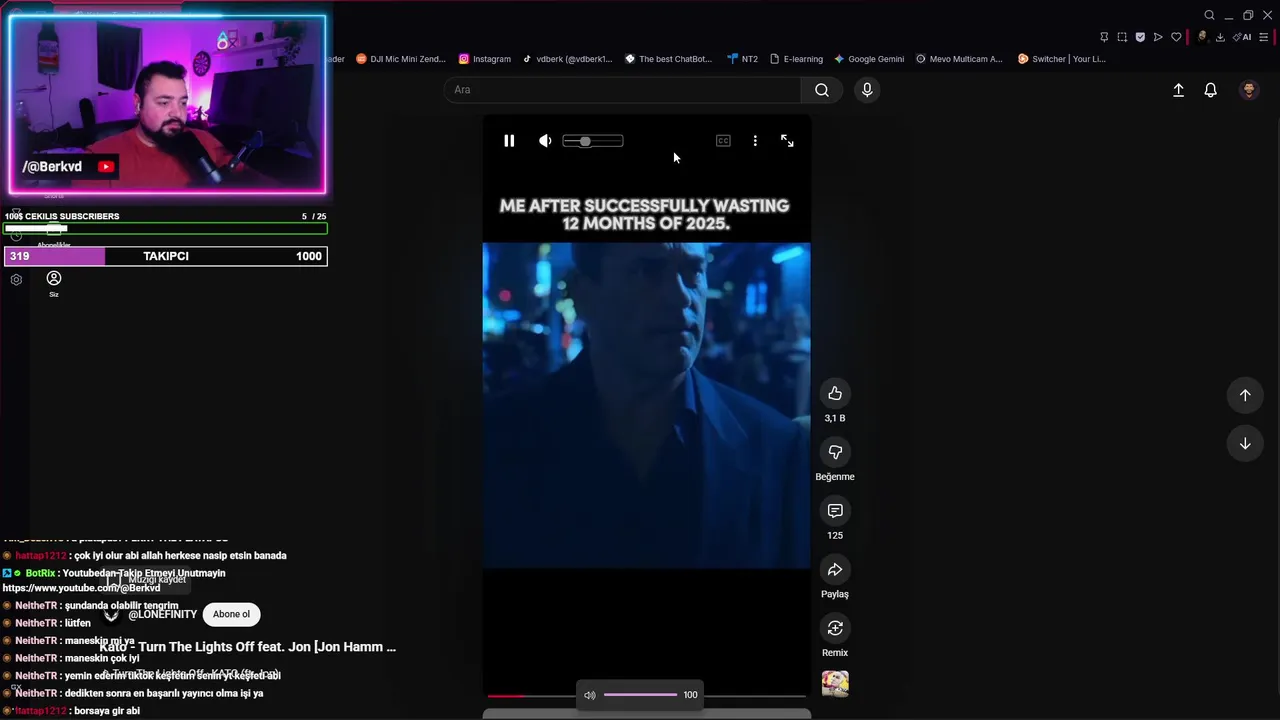
Task: Open the browser heart bookmarks icon
Action: [1176, 37]
